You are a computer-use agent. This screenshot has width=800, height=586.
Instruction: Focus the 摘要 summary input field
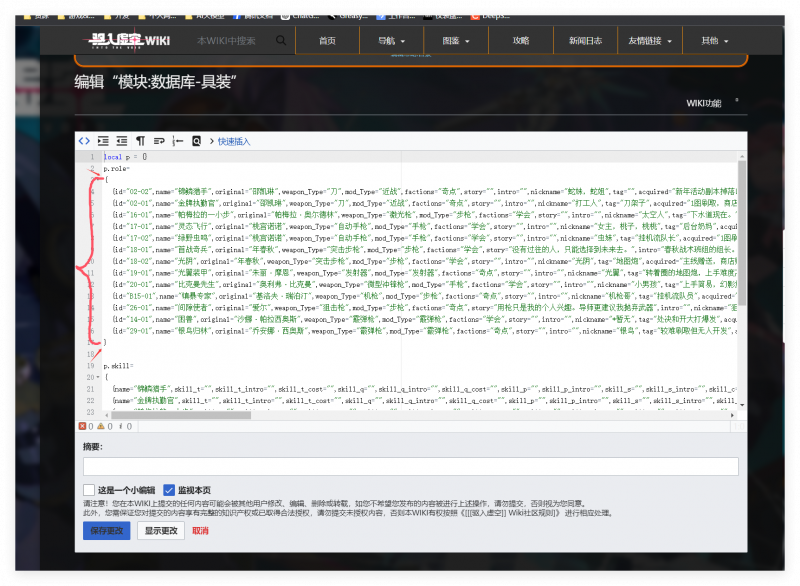[x=411, y=466]
